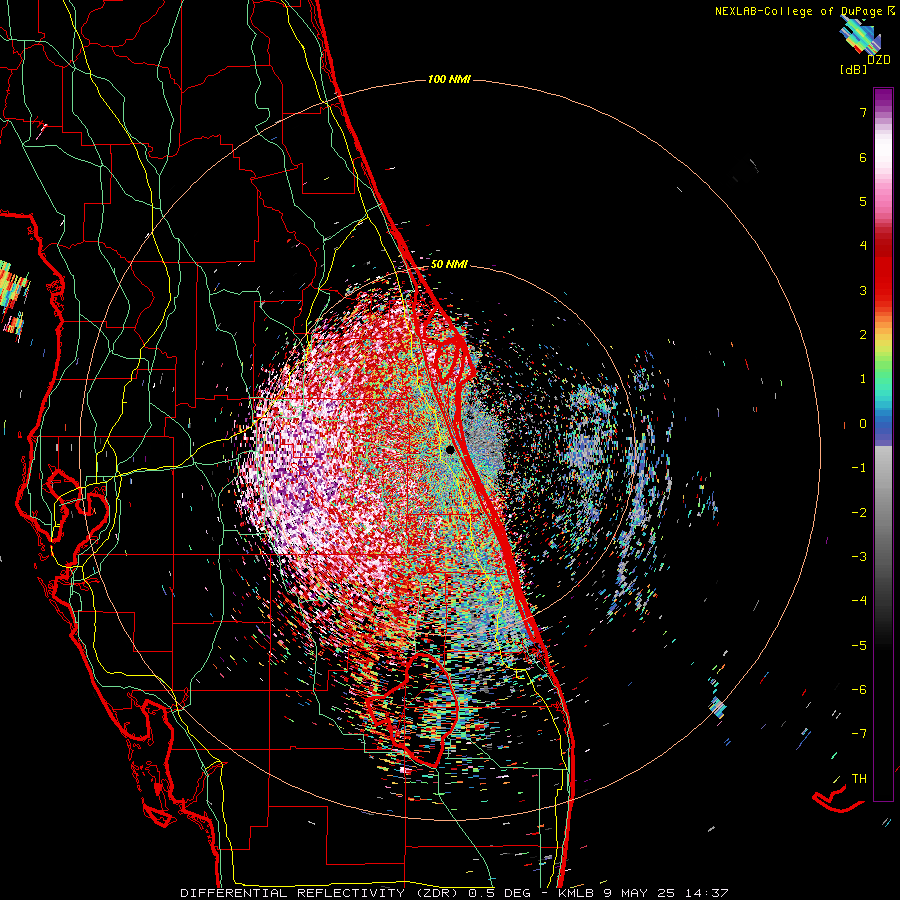The width and height of the screenshot is (900, 900).
Task: Click the -6 value on color scale
Action: pos(859,689)
